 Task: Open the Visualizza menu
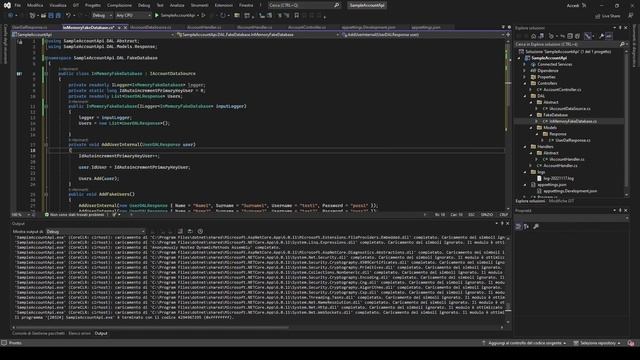[x=58, y=5]
